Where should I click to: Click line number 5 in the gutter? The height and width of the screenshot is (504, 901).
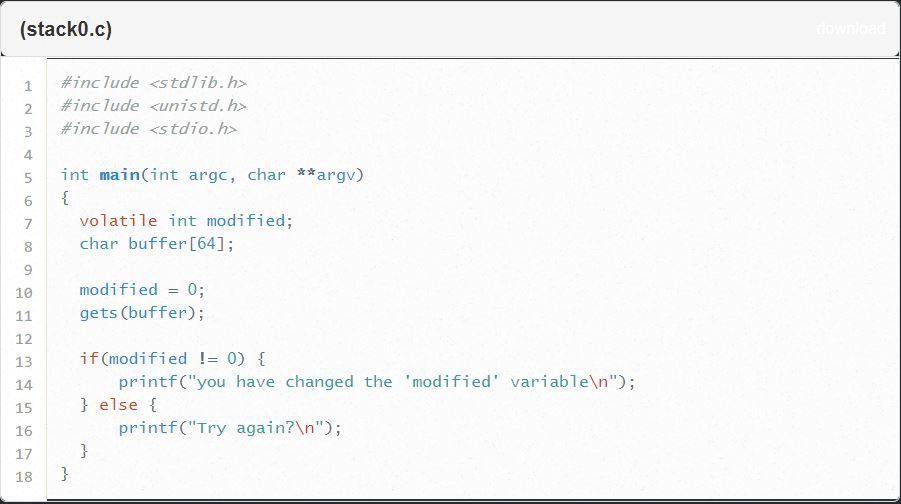28,177
